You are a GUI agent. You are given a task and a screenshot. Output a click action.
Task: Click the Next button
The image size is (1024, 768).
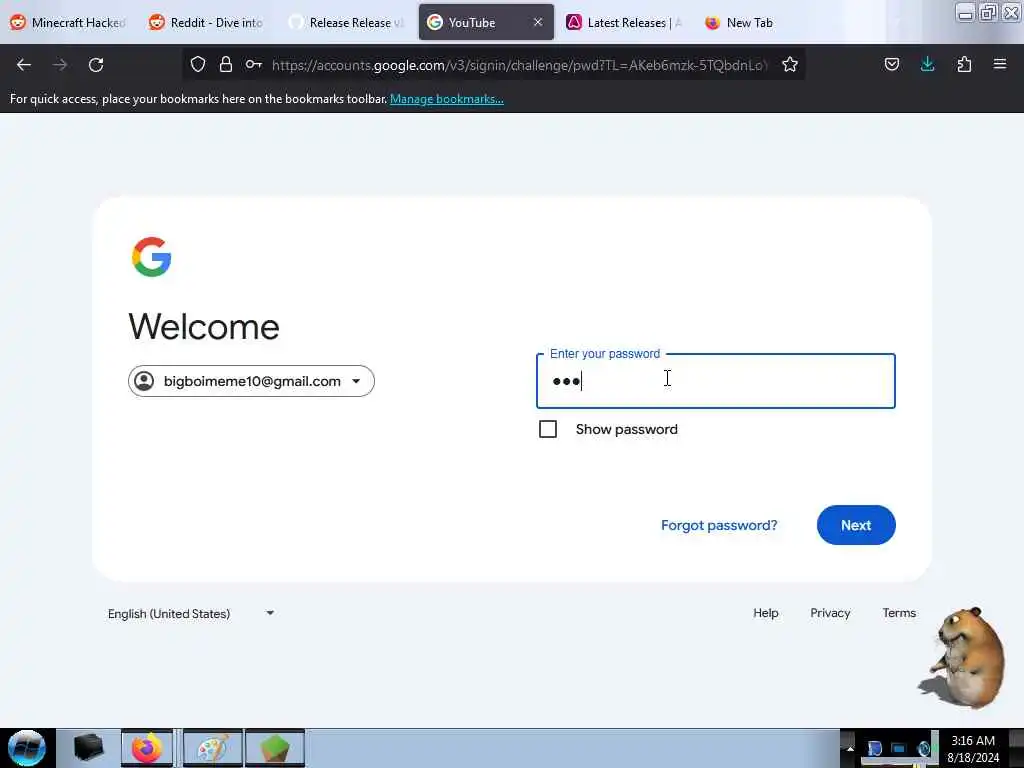click(856, 525)
